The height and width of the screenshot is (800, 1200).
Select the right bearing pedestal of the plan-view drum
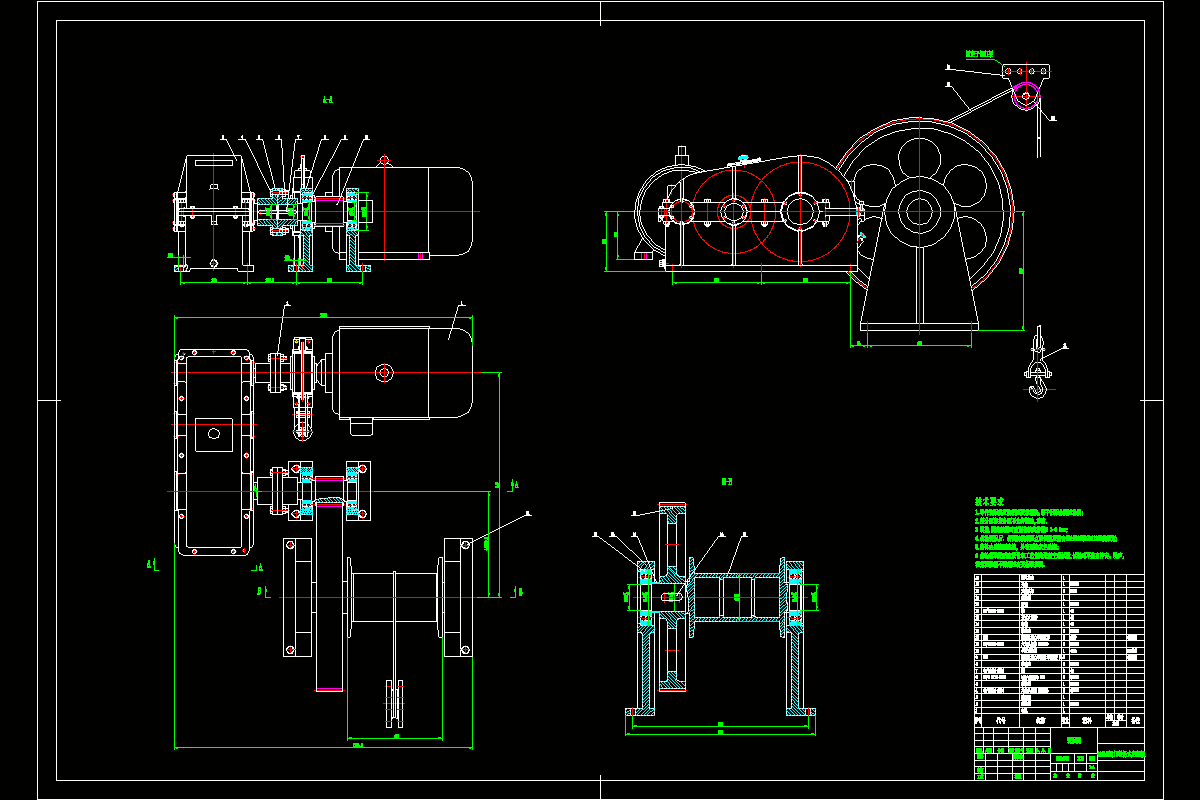click(x=459, y=597)
